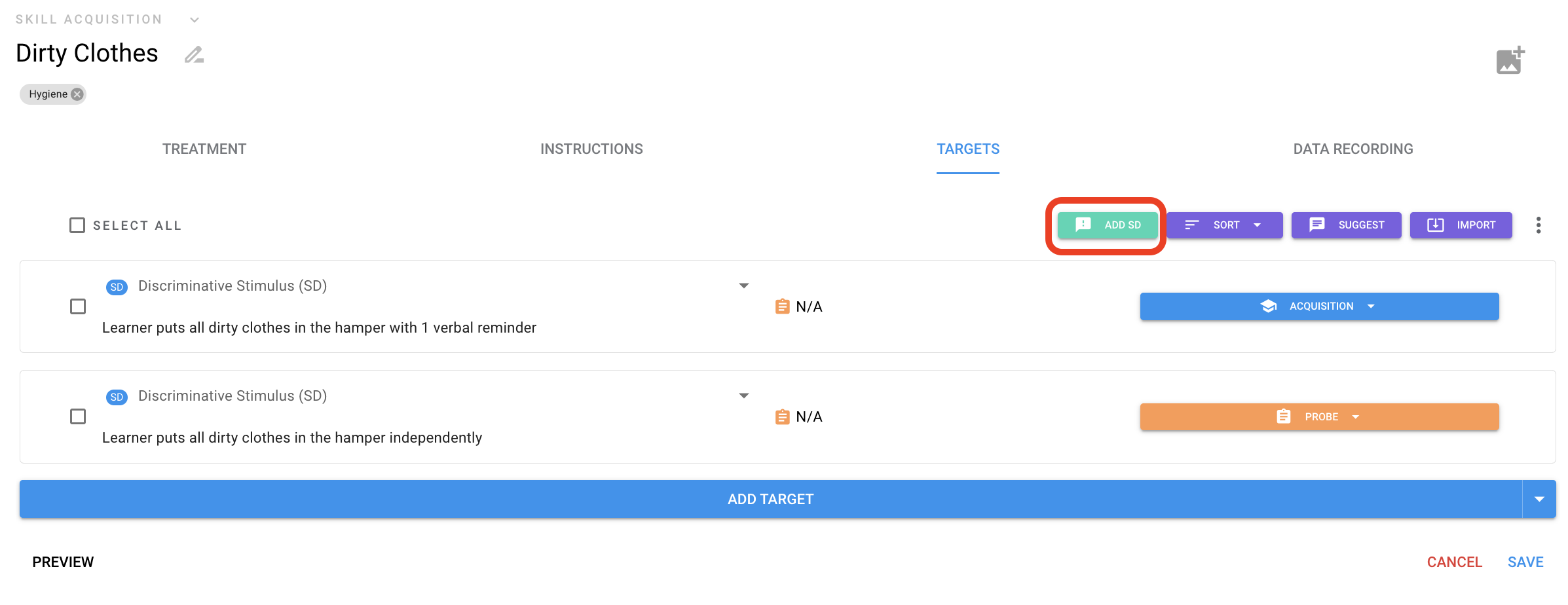This screenshot has height=605, width=1568.
Task: Click the clipboard N/A icon in first target
Action: (x=782, y=306)
